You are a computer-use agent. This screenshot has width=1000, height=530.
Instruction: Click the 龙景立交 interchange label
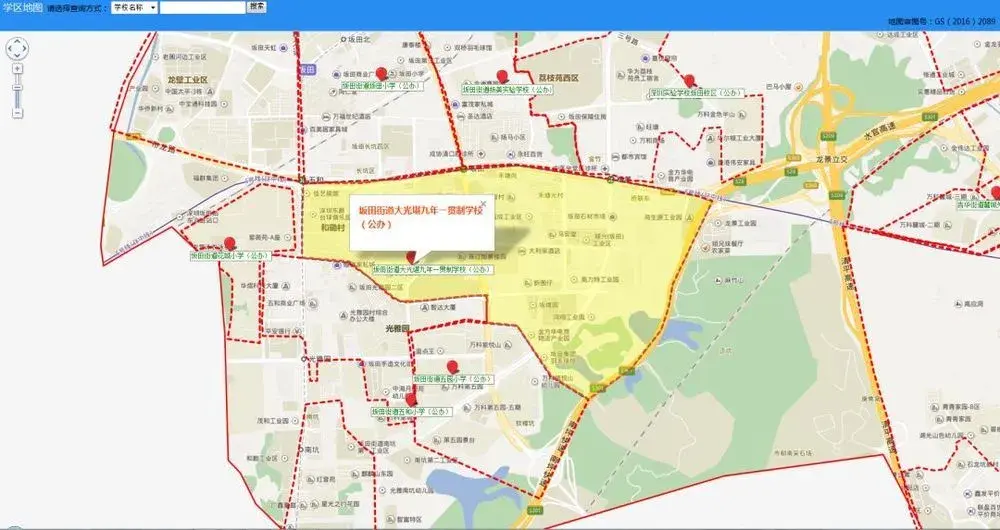coord(831,160)
